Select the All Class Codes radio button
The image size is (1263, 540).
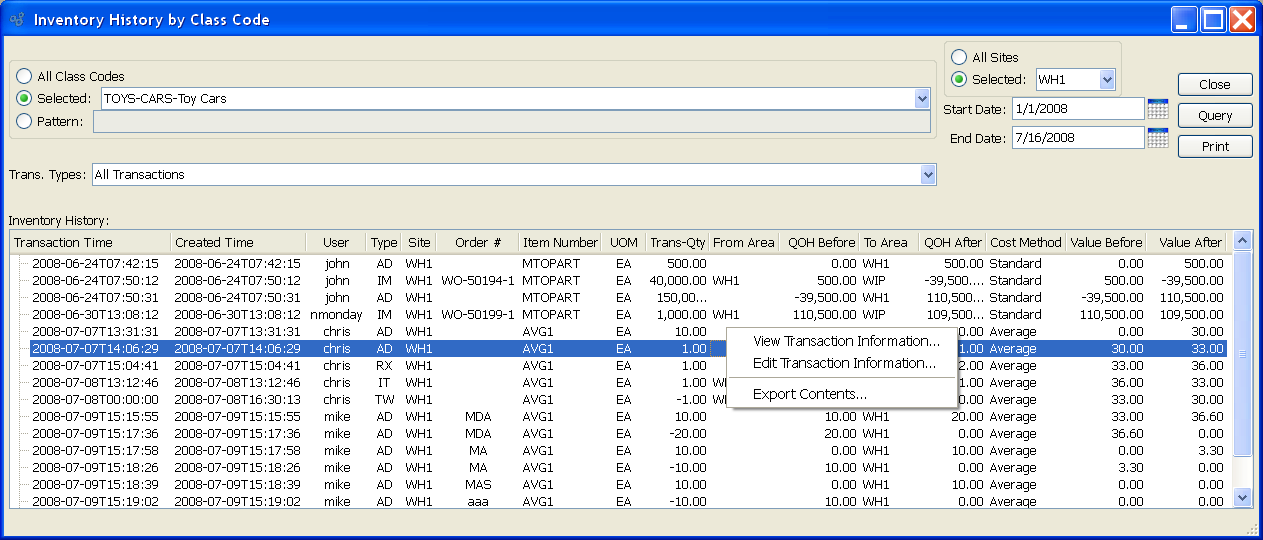click(24, 76)
